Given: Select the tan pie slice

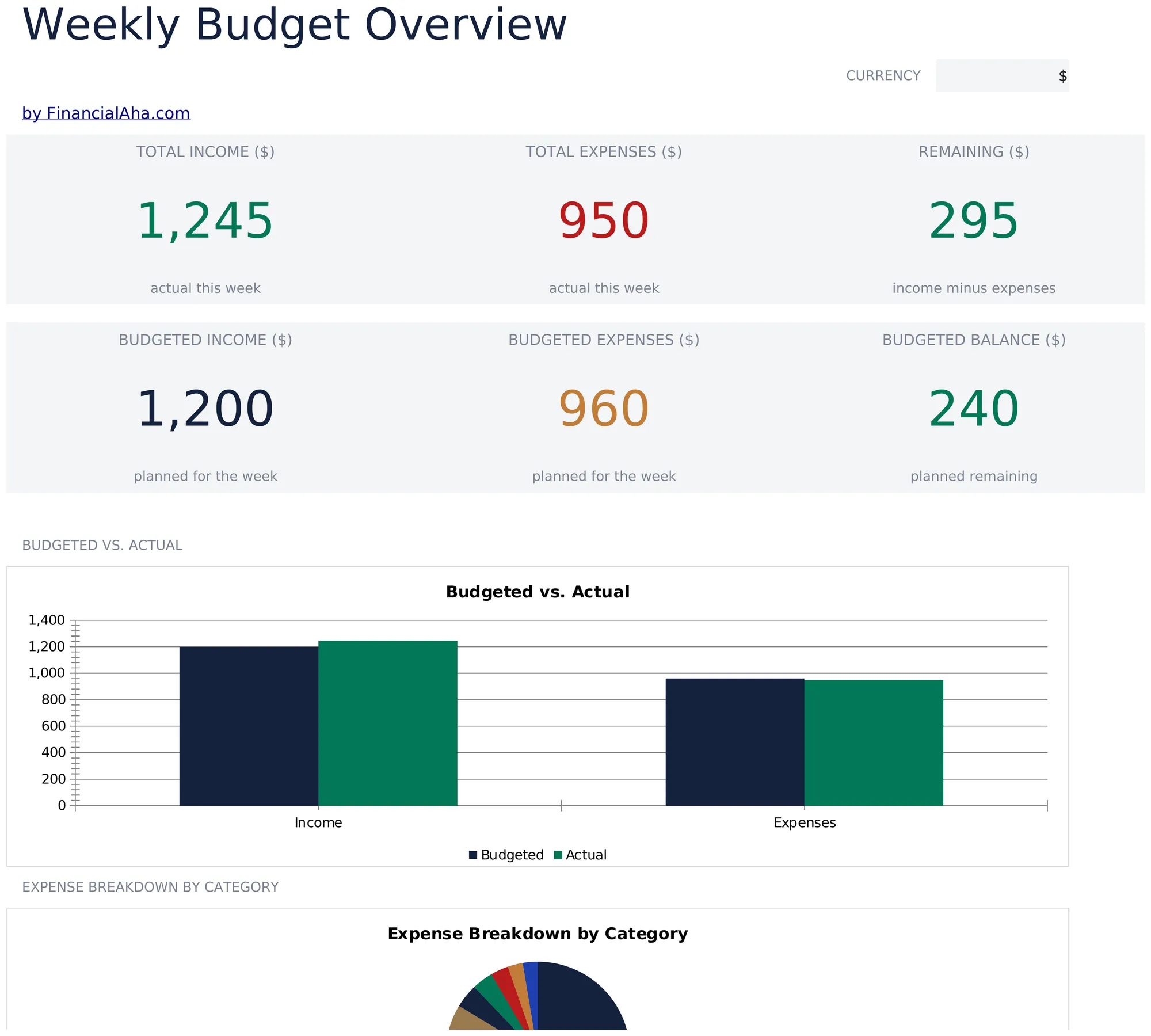Looking at the screenshot, I should 467,1020.
